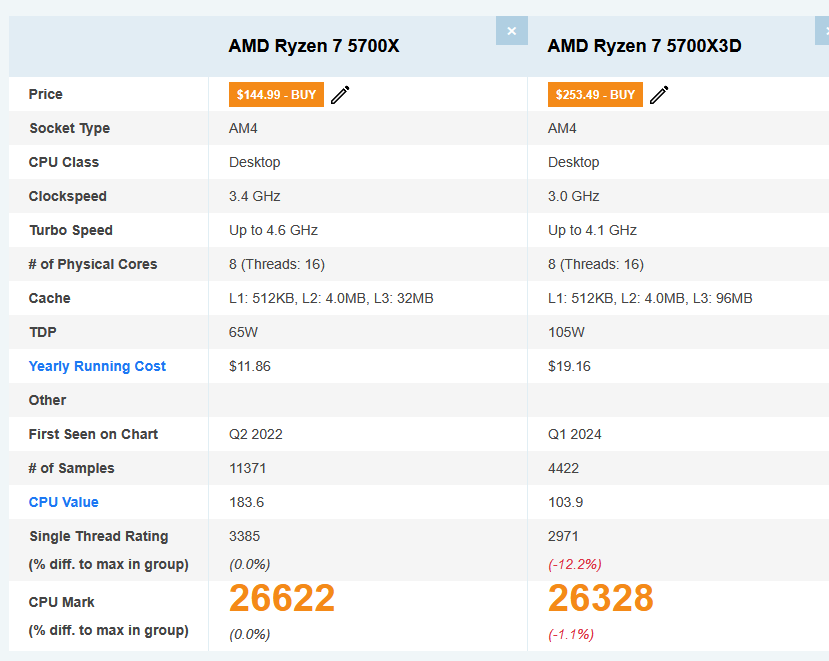
Task: Select yearly cost $11.86
Action: tap(250, 366)
